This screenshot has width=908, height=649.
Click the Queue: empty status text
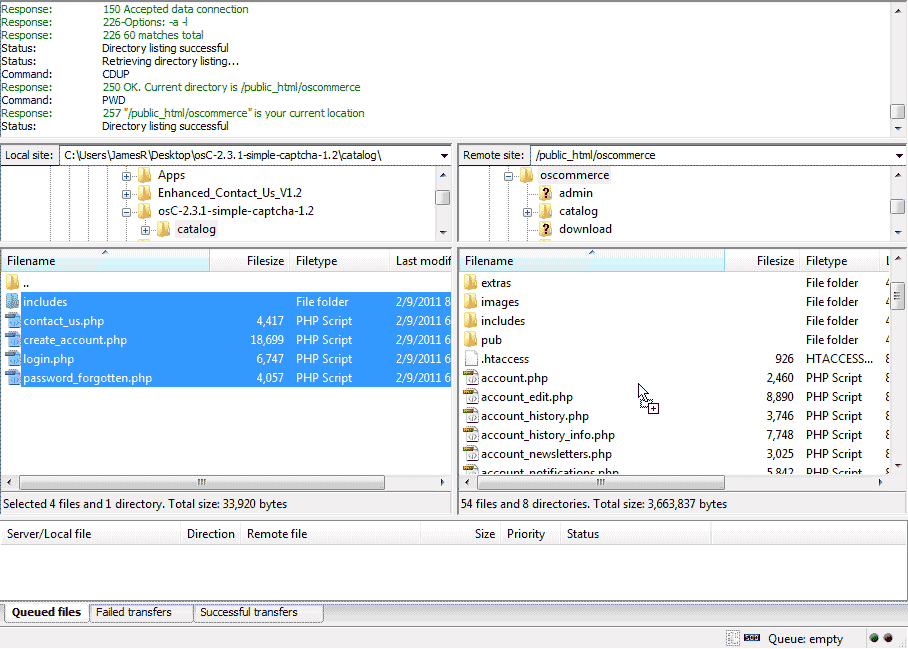tap(806, 639)
